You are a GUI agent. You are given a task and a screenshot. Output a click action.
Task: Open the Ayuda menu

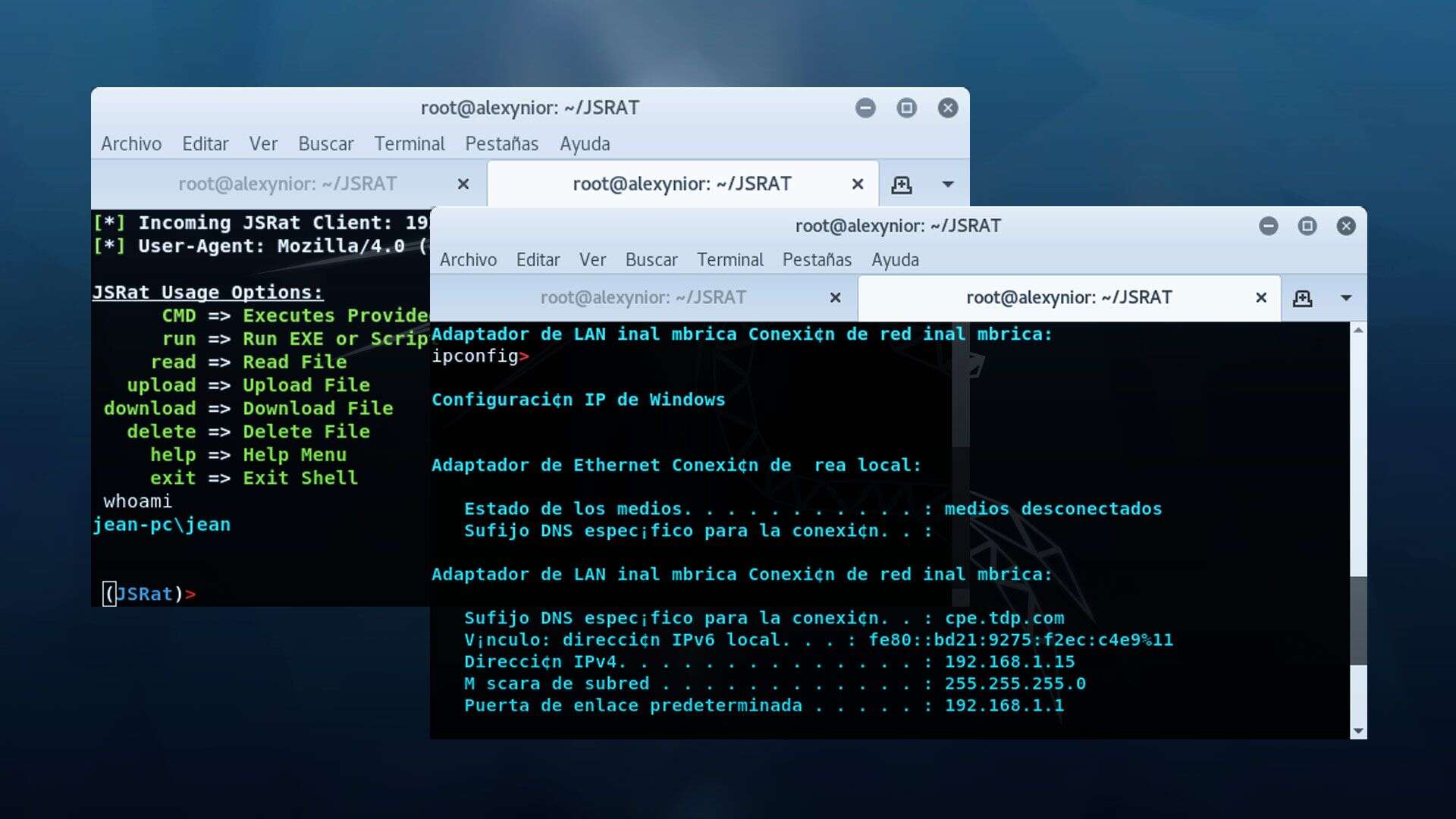click(895, 259)
